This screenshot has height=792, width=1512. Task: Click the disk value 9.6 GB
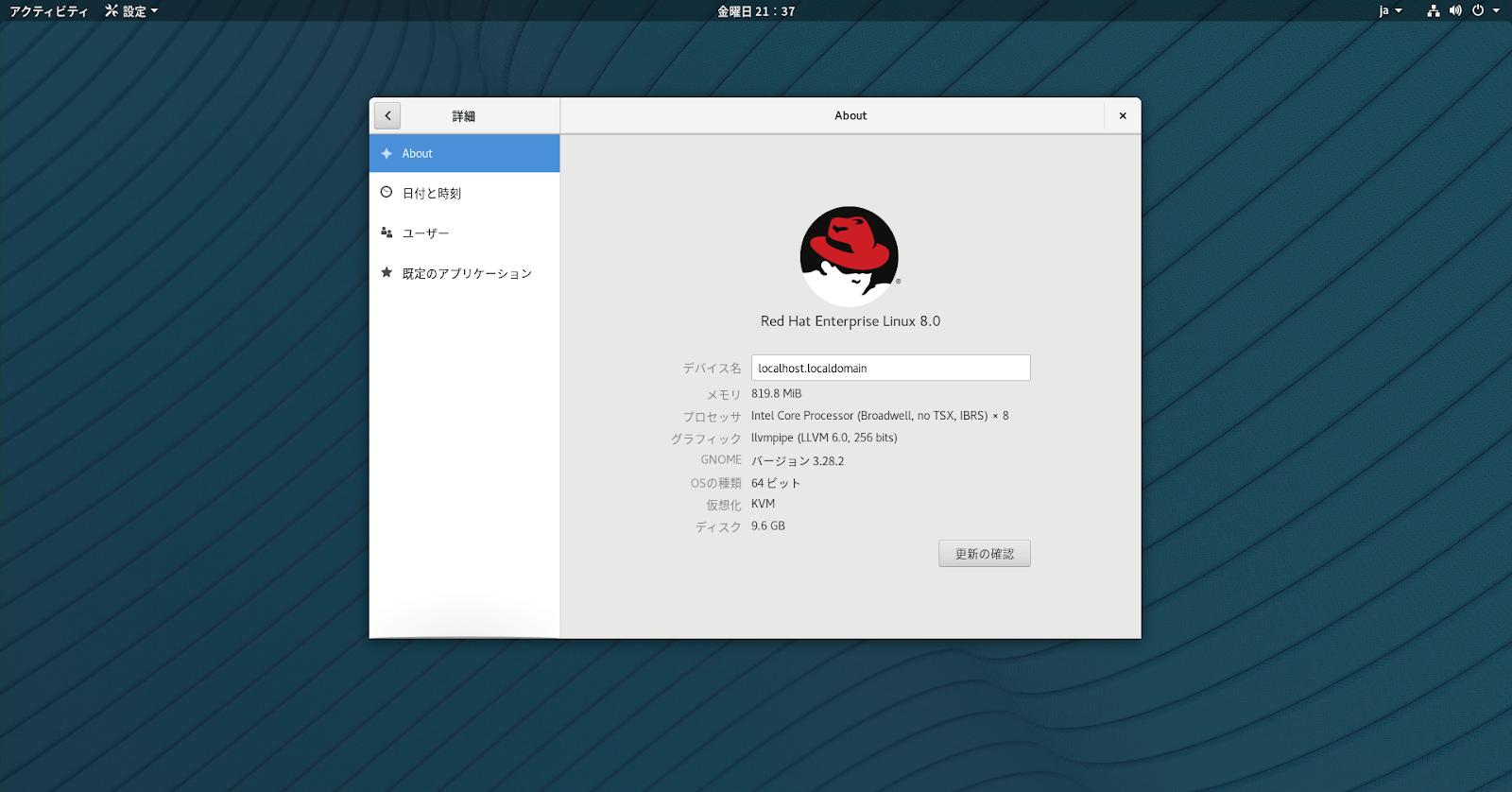768,526
